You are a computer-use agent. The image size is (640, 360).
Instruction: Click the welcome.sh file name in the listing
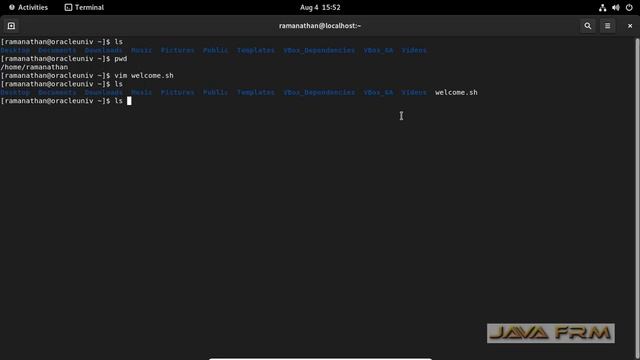(456, 92)
